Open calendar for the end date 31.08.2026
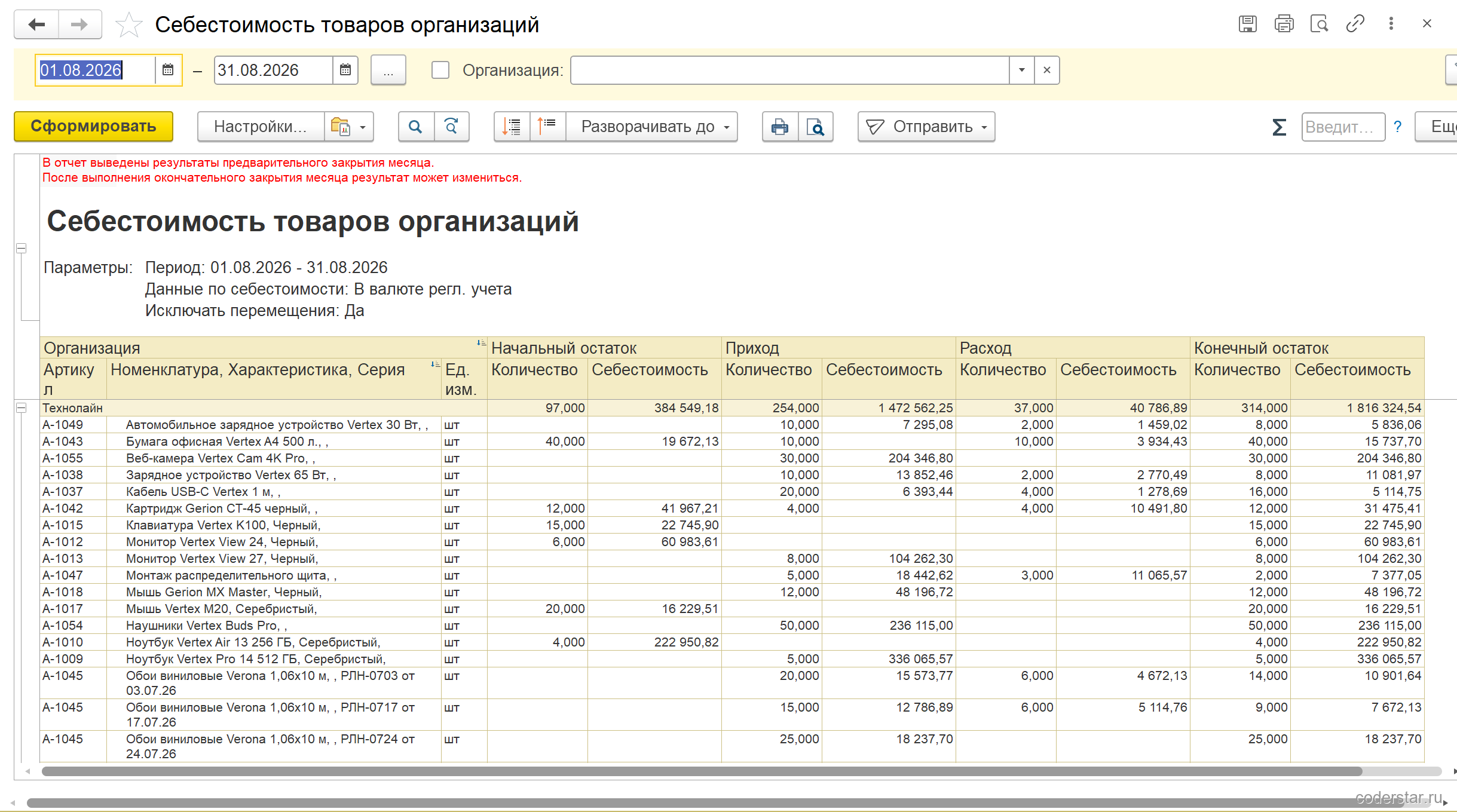Image resolution: width=1457 pixels, height=812 pixels. click(345, 70)
